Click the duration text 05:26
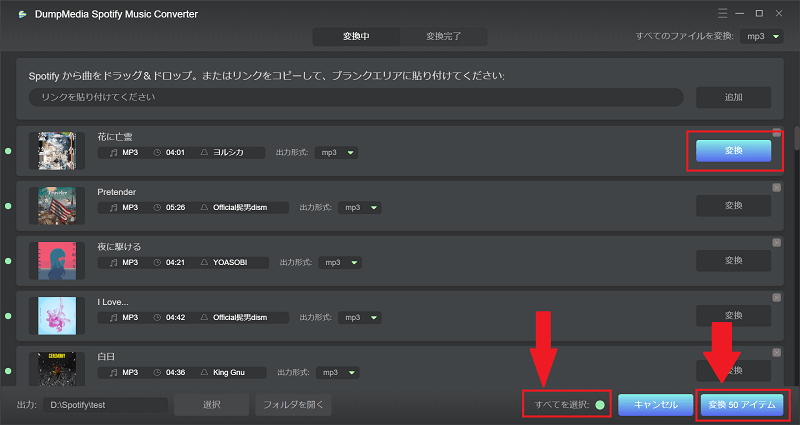800x425 pixels. point(176,208)
